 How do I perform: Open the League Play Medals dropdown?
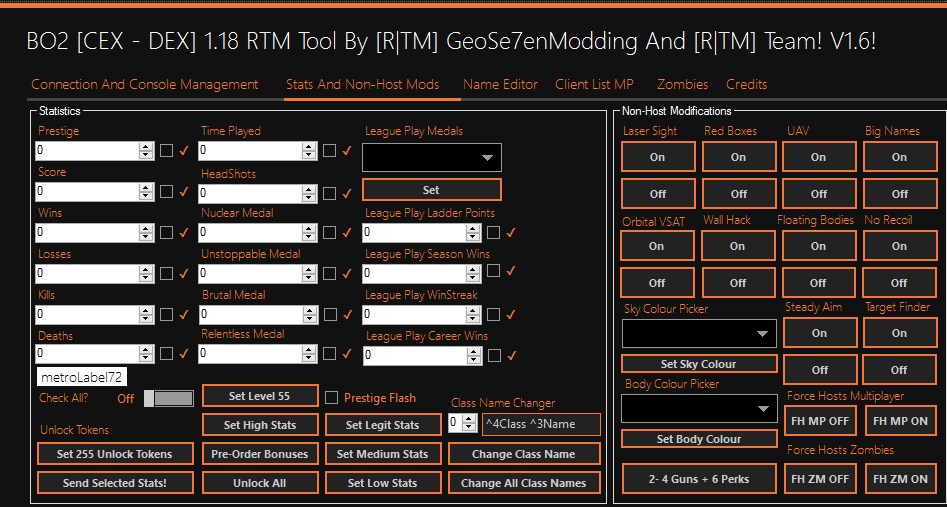(432, 157)
